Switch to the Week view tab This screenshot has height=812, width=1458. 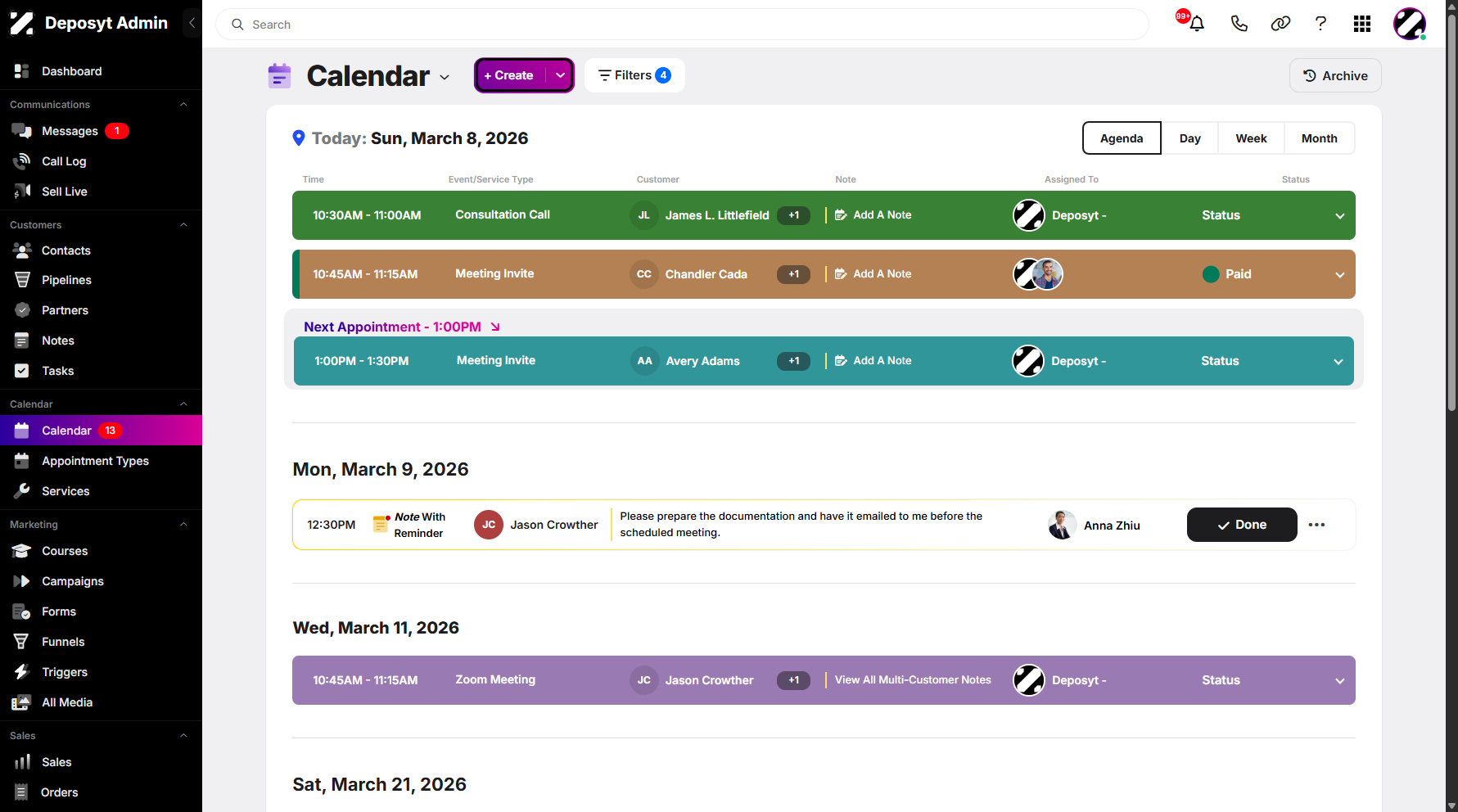point(1251,138)
